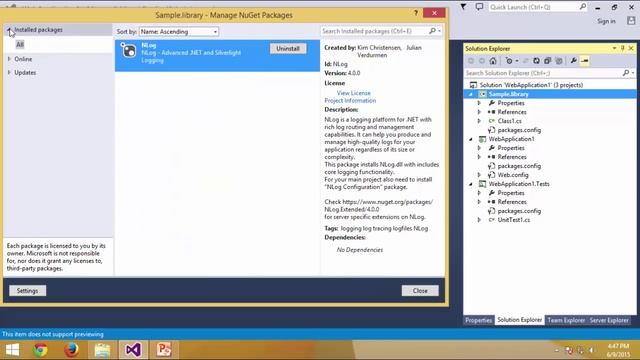Collapse the Installed packages section
Screen dimensions: 640x360
pos(9,30)
